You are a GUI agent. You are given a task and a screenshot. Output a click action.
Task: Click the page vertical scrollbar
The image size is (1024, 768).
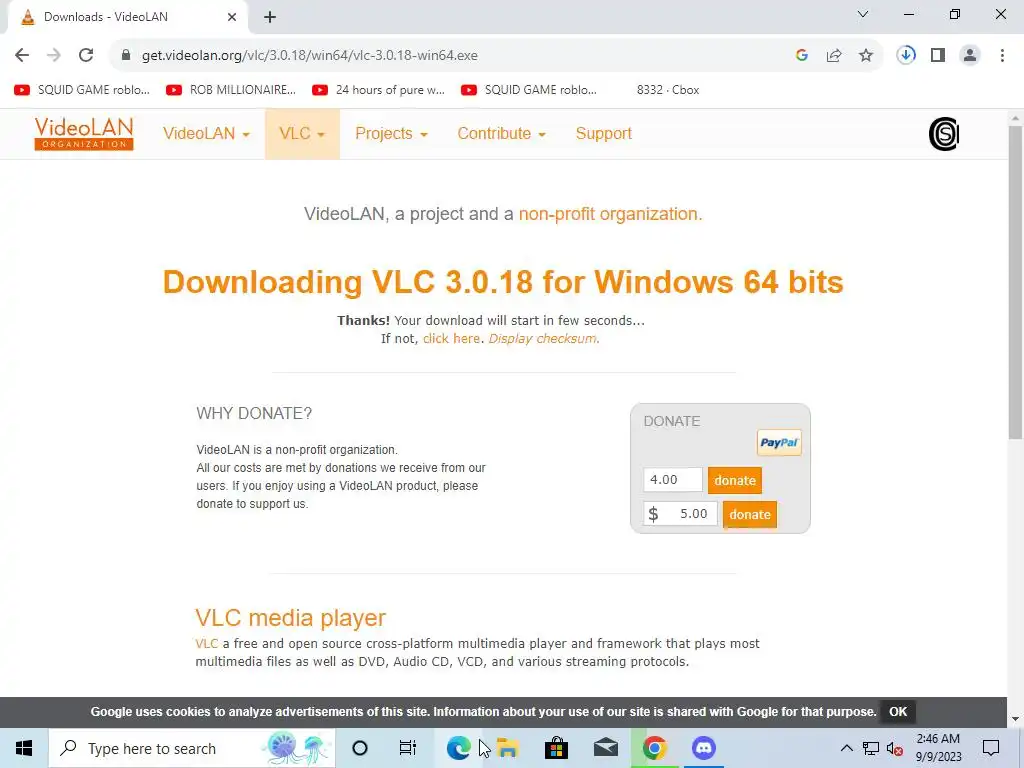(1015, 283)
